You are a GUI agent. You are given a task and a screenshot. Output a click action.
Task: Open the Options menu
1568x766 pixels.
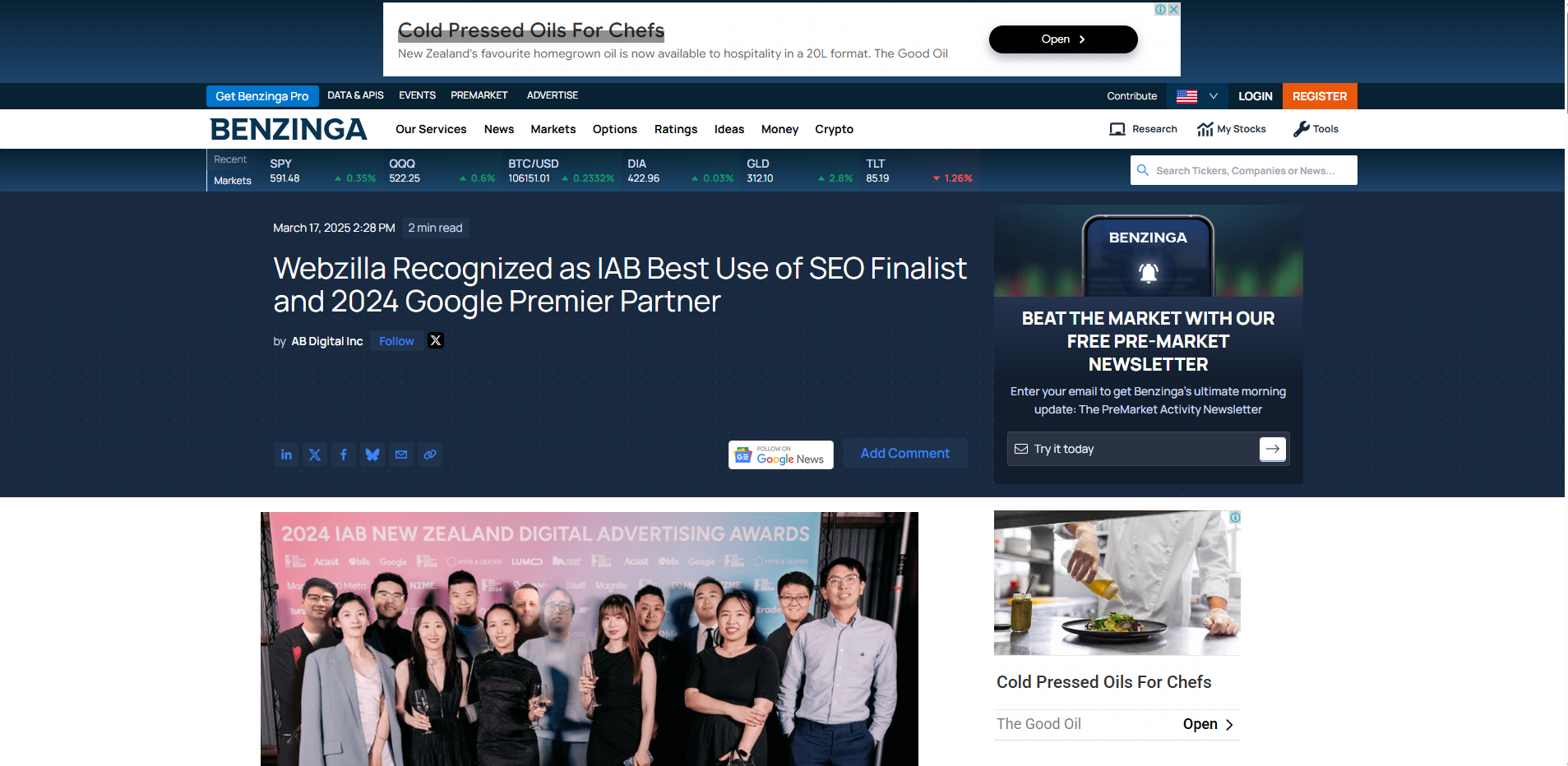tap(615, 129)
